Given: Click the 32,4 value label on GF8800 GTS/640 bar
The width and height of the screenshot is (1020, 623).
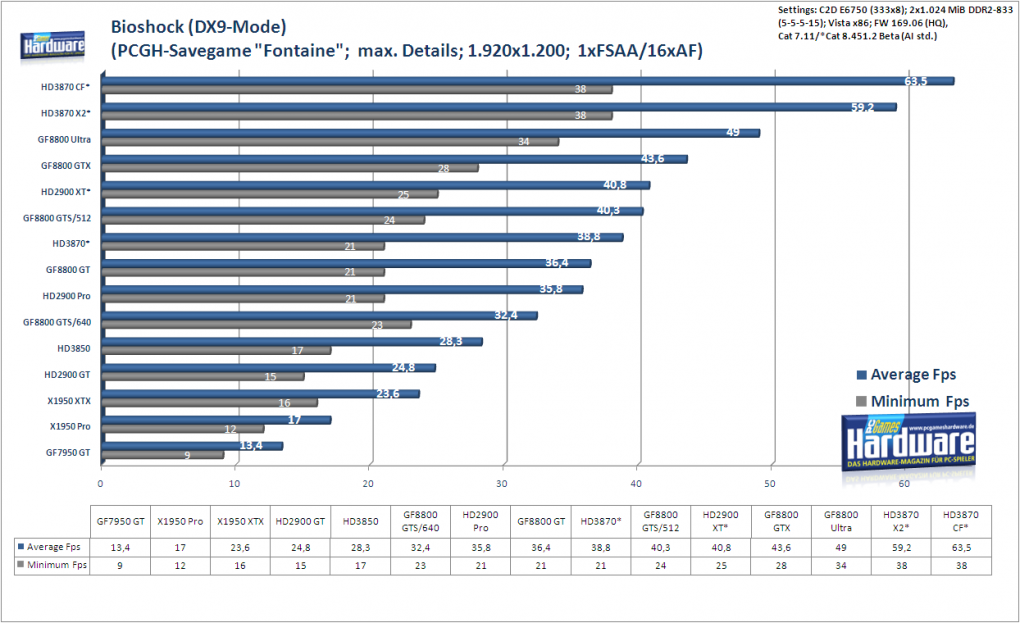Looking at the screenshot, I should pyautogui.click(x=506, y=315).
